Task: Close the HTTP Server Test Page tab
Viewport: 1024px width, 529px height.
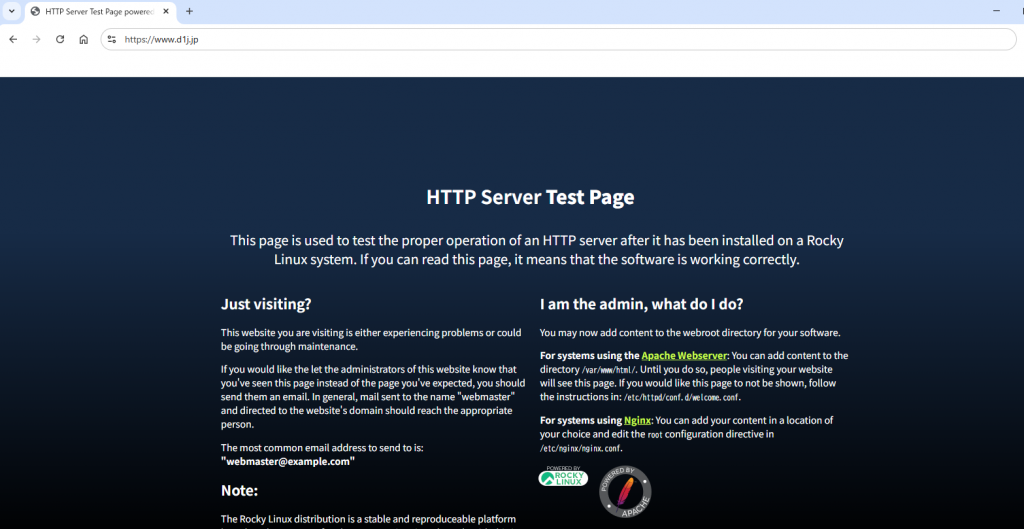Action: [x=167, y=11]
